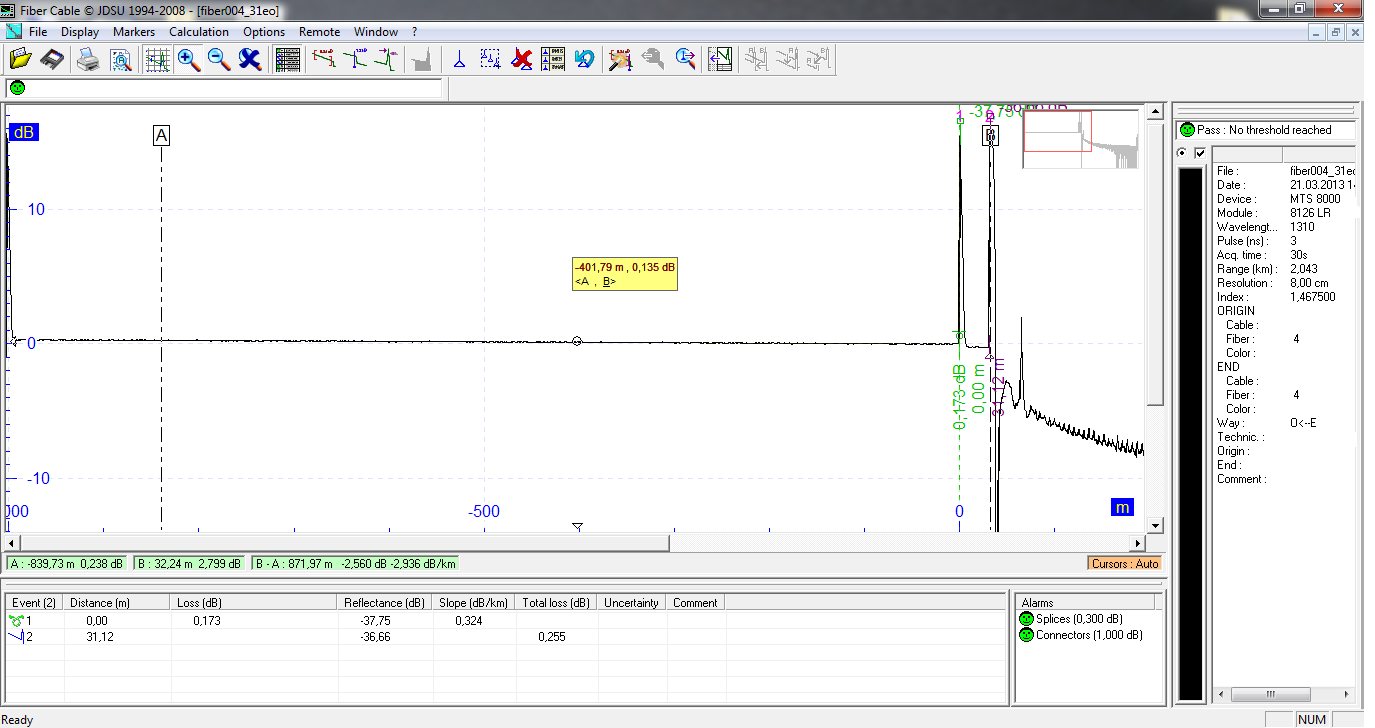Screen dimensions: 1375x728
Task: Open the Display menu
Action: click(x=80, y=32)
